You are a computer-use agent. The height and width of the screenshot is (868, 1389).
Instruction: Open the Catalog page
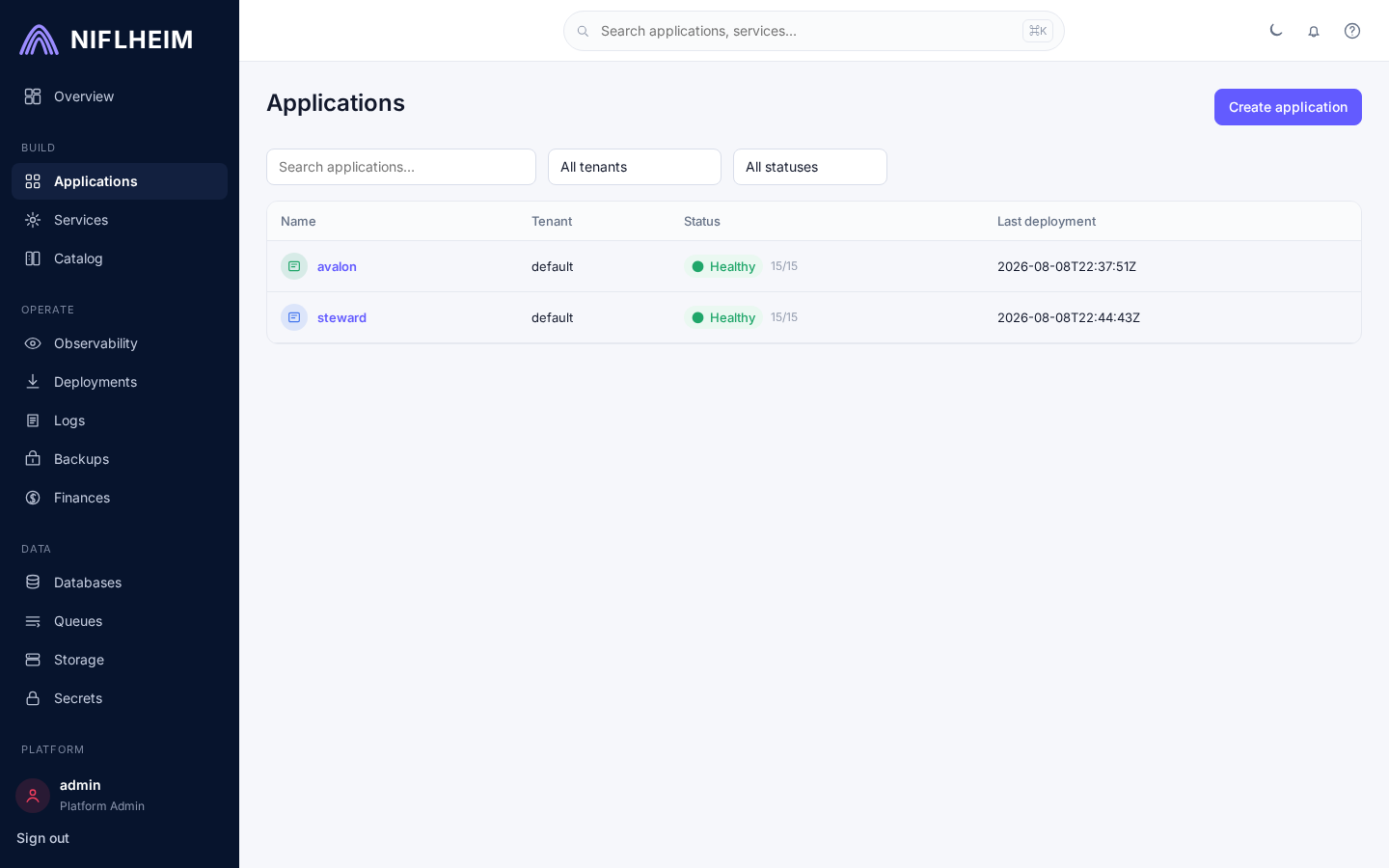pyautogui.click(x=120, y=258)
